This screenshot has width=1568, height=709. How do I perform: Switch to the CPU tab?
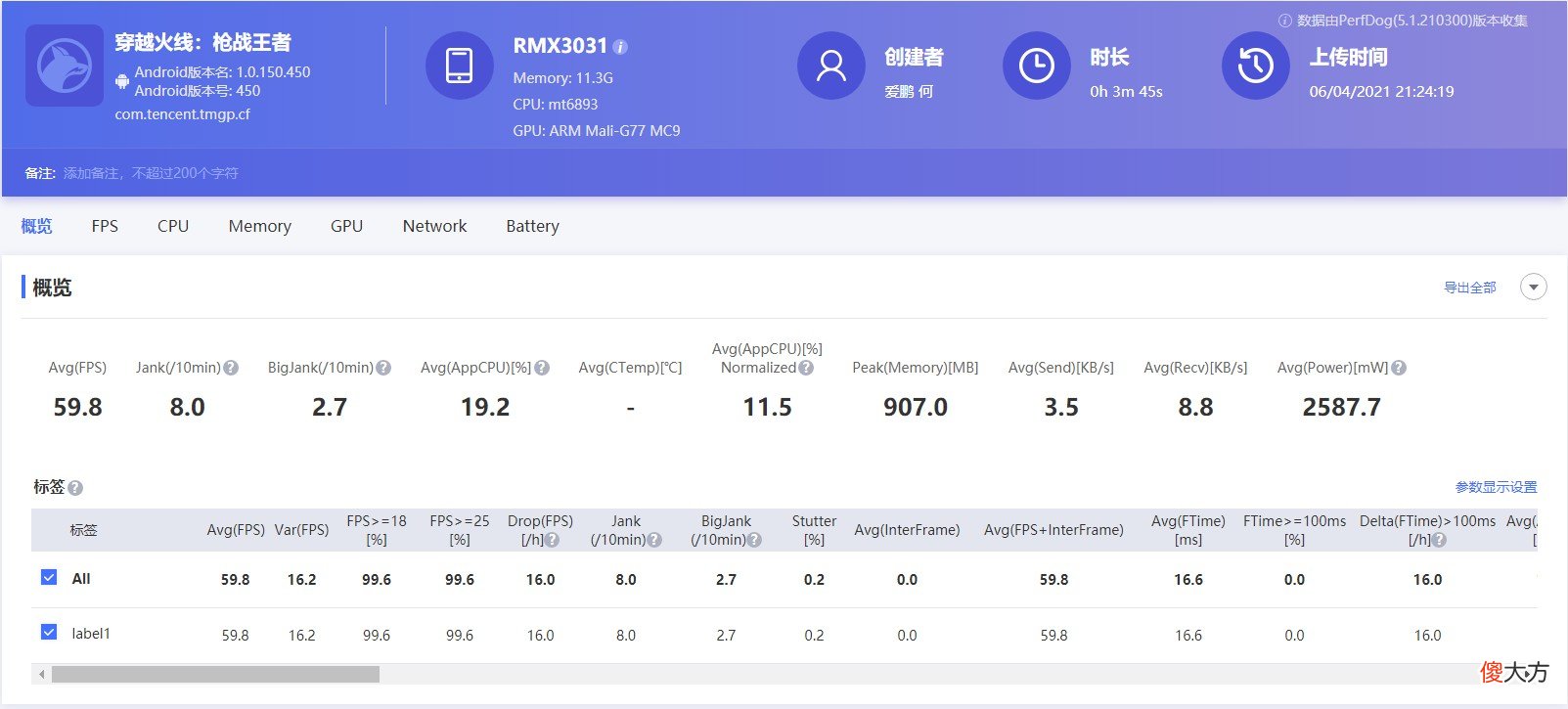coord(173,226)
